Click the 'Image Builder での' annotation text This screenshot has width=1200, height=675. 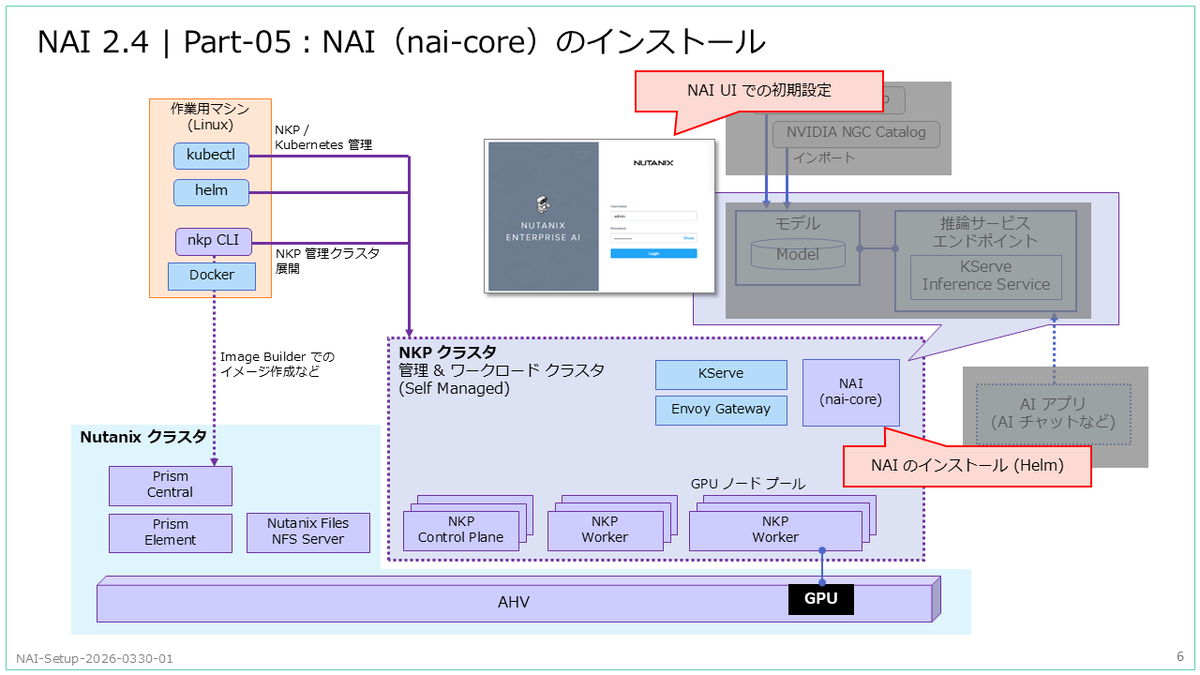tap(279, 356)
